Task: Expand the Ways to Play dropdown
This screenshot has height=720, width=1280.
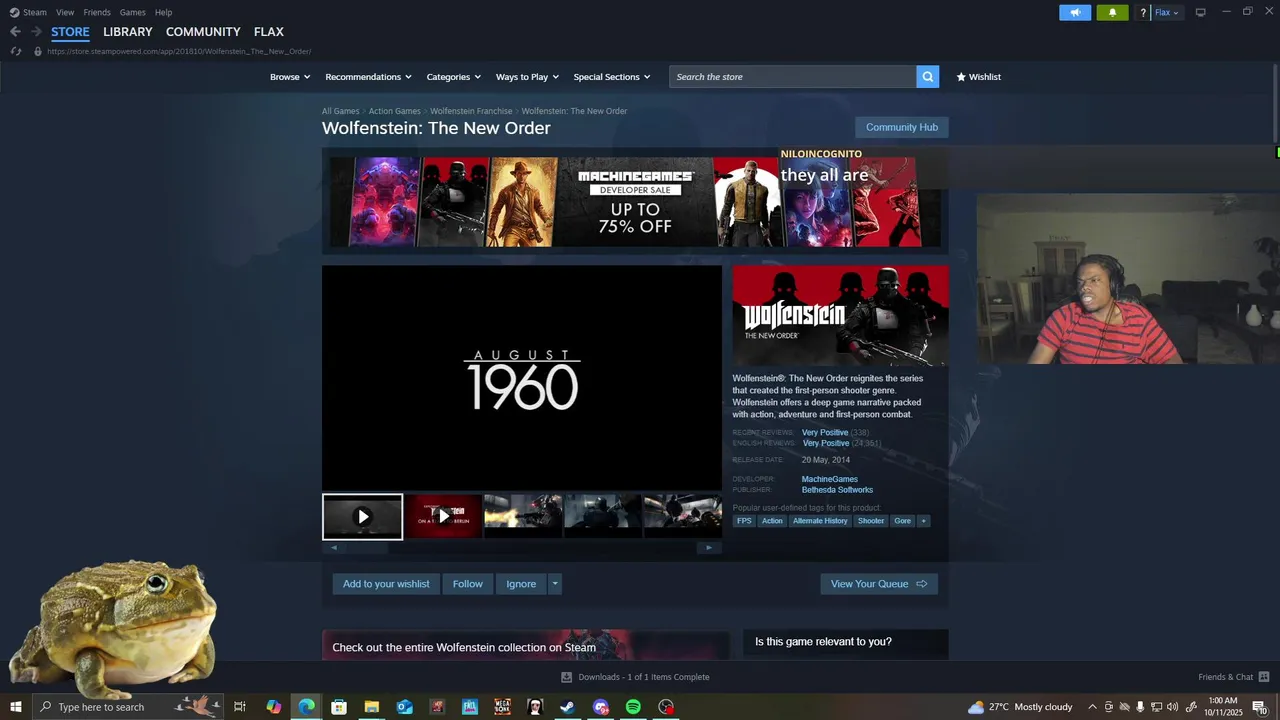Action: pyautogui.click(x=527, y=77)
